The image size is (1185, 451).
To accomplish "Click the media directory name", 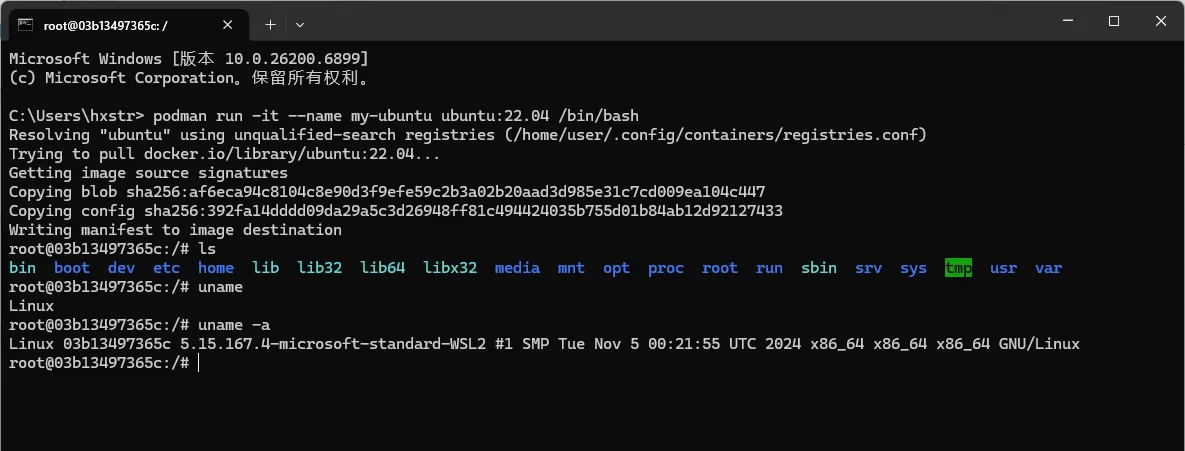I will [517, 268].
